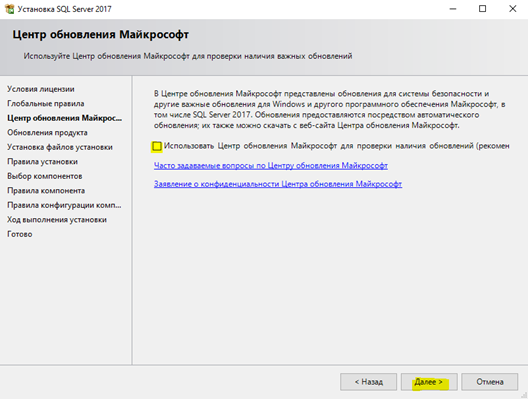Select the Готово step
This screenshot has height=399, width=528.
click(x=20, y=234)
